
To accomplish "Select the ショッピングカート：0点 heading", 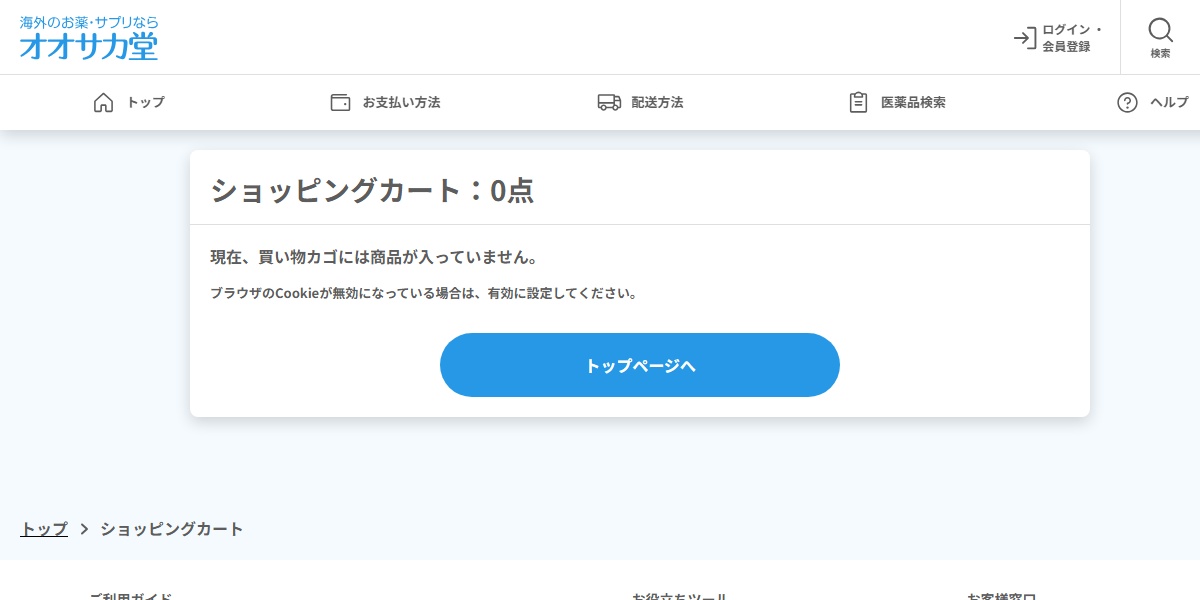I will coord(372,190).
